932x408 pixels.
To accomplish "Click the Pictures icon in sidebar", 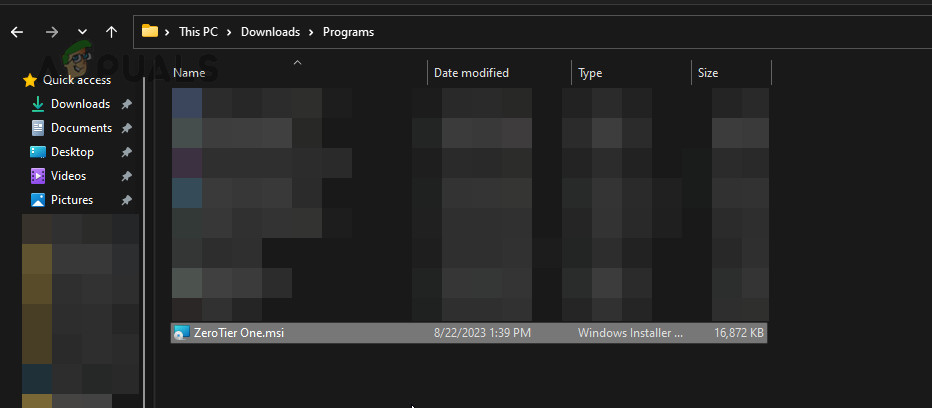I will tap(37, 200).
